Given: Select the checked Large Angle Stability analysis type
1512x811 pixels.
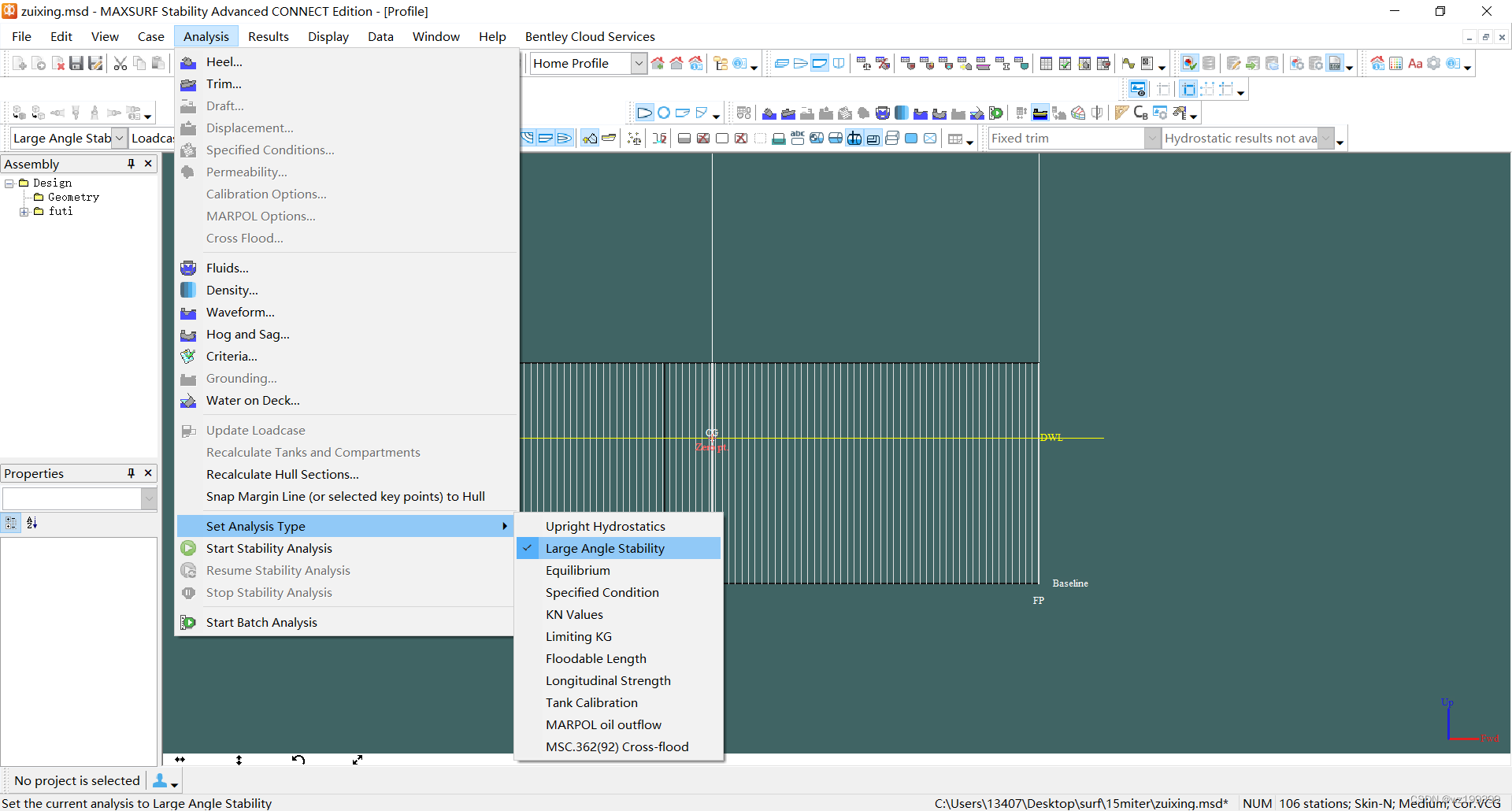Looking at the screenshot, I should pos(618,548).
